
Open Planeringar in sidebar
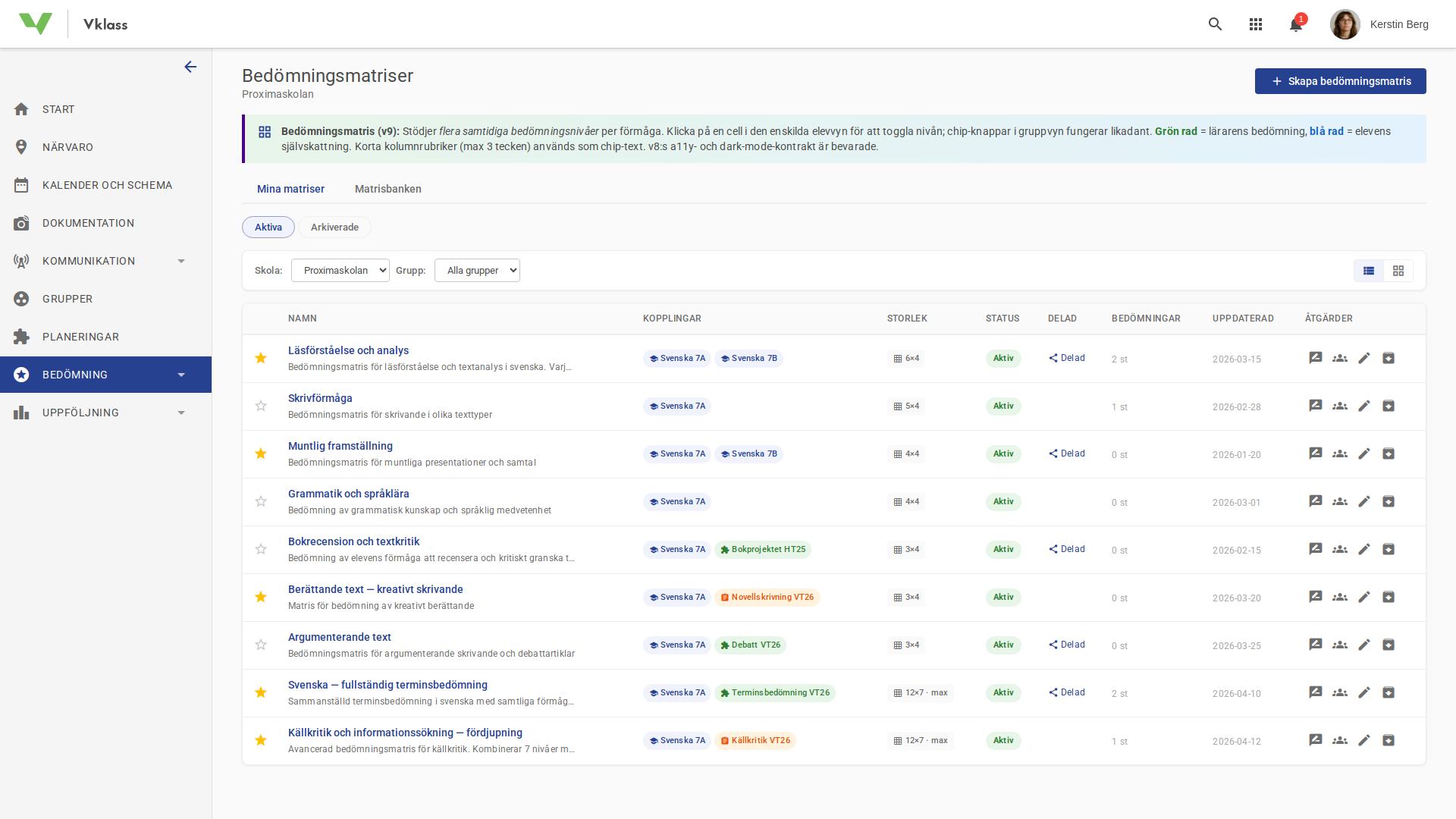point(105,337)
